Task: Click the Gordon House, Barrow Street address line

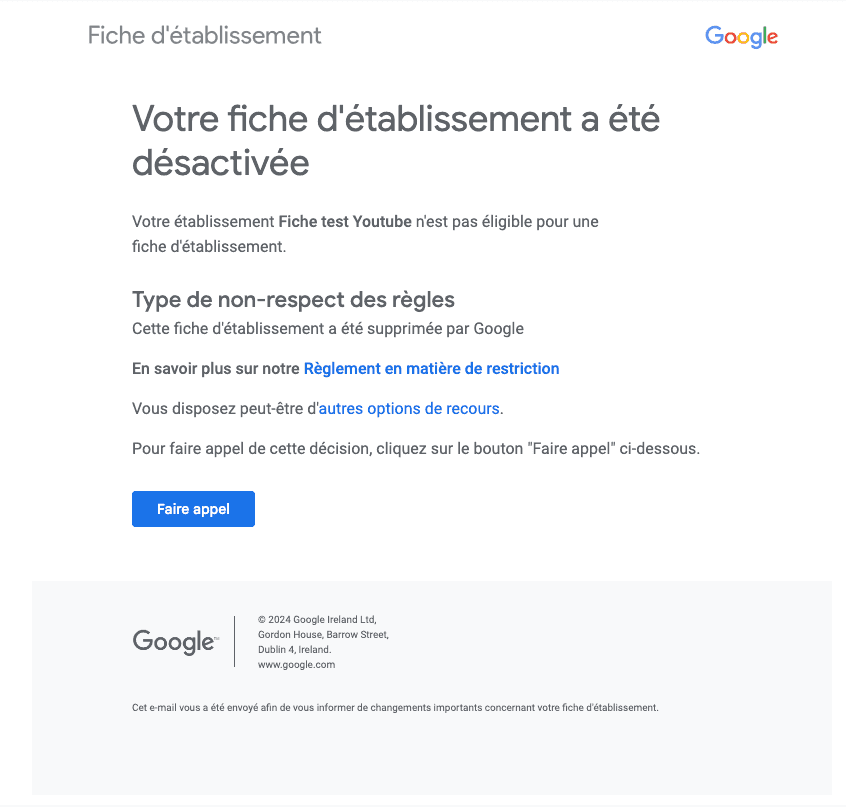Action: (323, 634)
